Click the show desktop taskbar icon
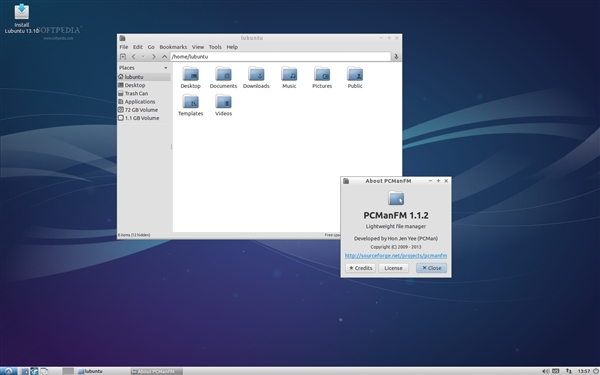600x375 pixels. coord(44,371)
